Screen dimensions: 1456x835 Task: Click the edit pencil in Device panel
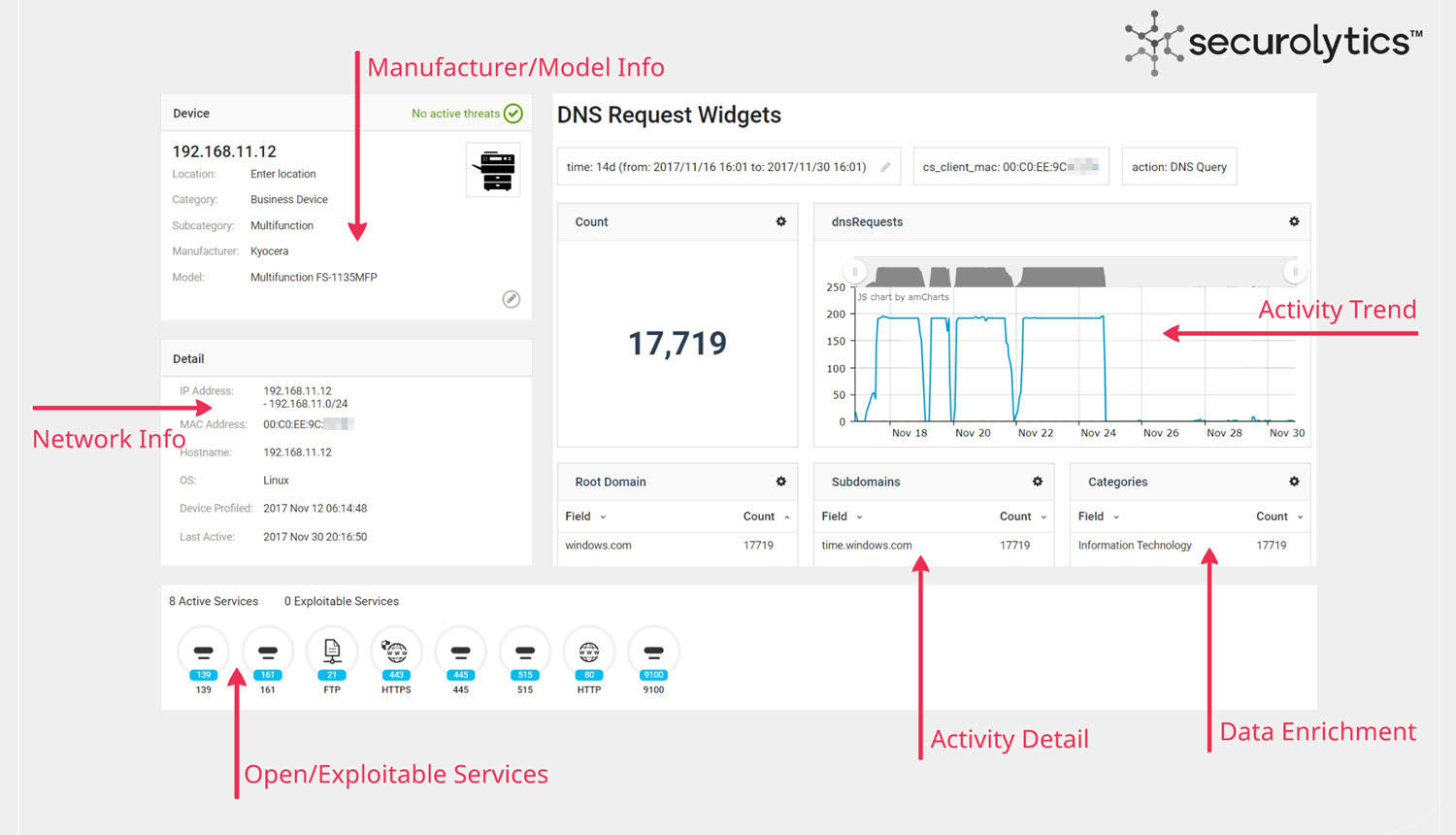tap(511, 299)
